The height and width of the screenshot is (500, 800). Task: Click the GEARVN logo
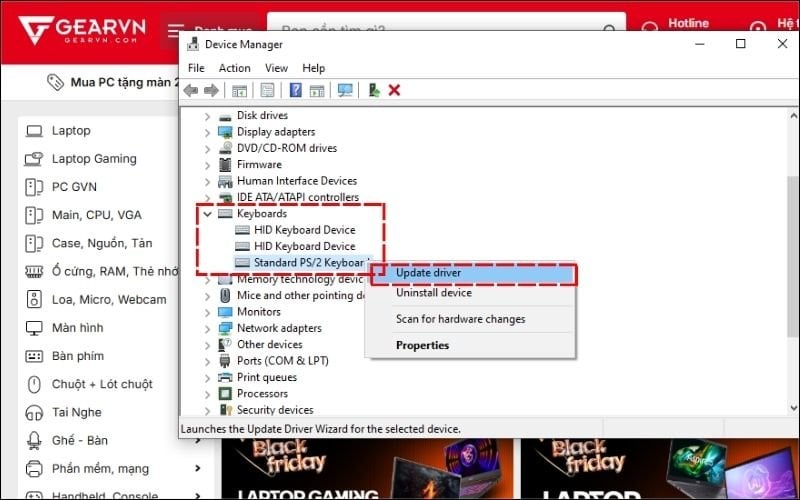point(78,30)
